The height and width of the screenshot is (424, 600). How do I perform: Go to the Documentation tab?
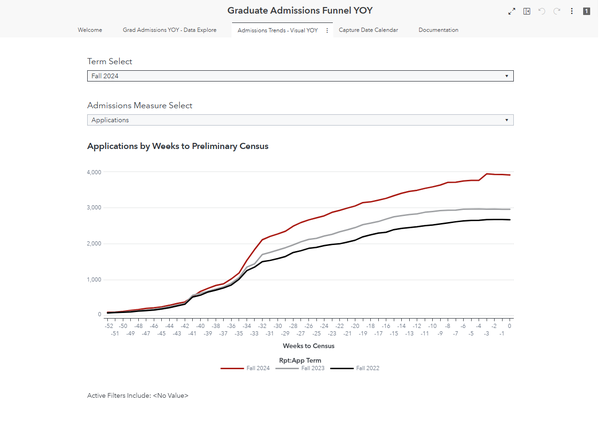coord(438,30)
